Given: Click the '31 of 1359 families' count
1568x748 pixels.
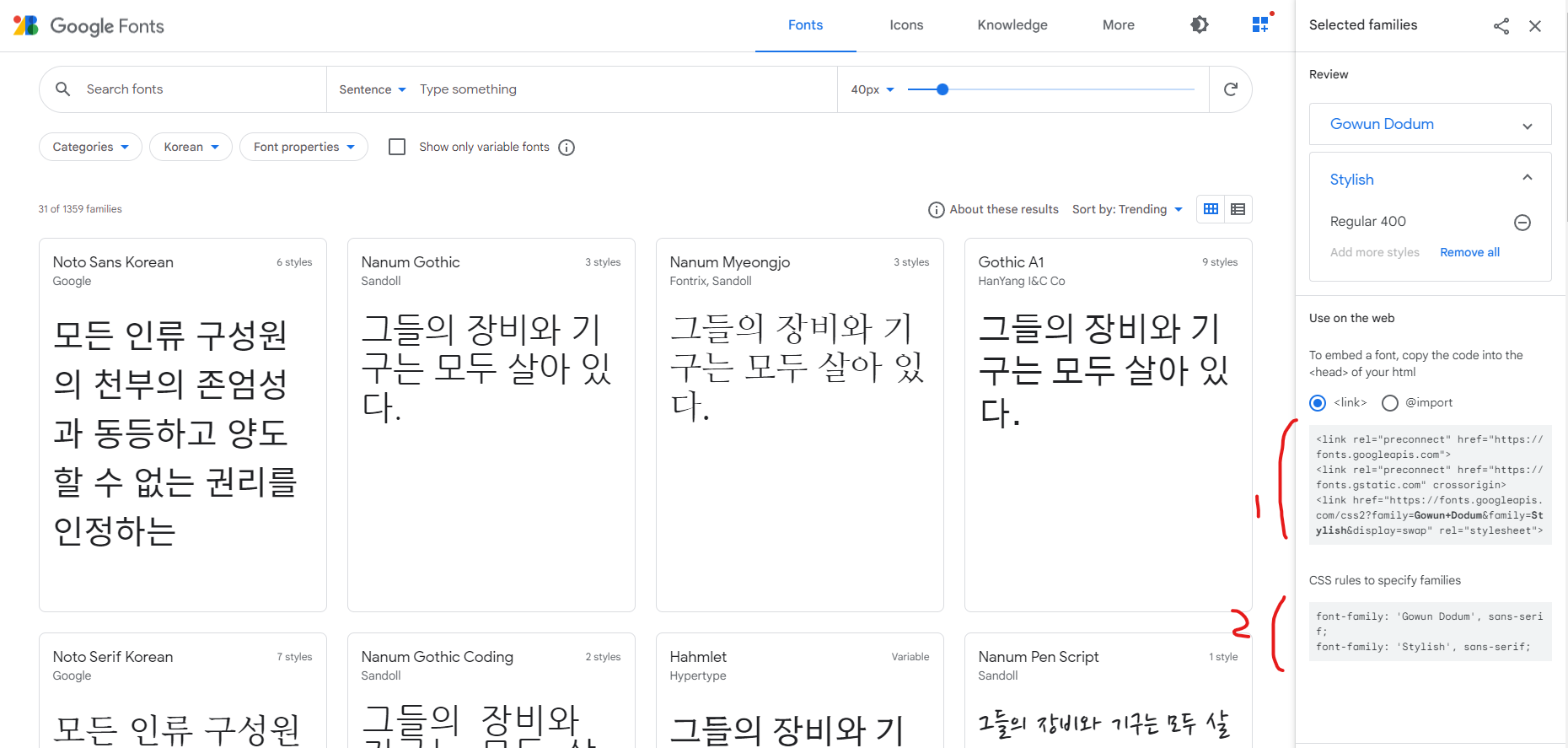Looking at the screenshot, I should 80,209.
